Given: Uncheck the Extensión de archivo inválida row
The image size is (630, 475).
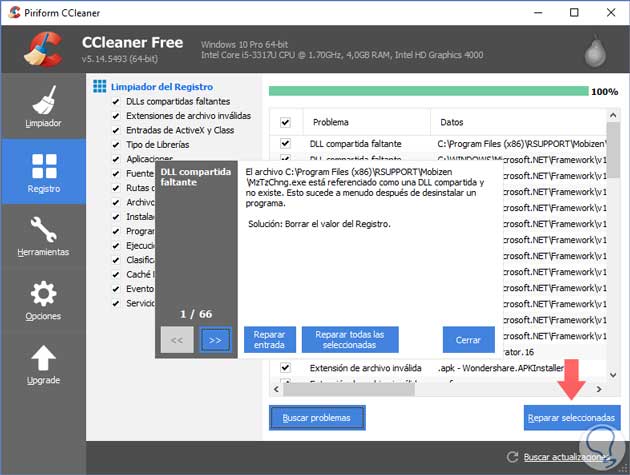Looking at the screenshot, I should 285,367.
